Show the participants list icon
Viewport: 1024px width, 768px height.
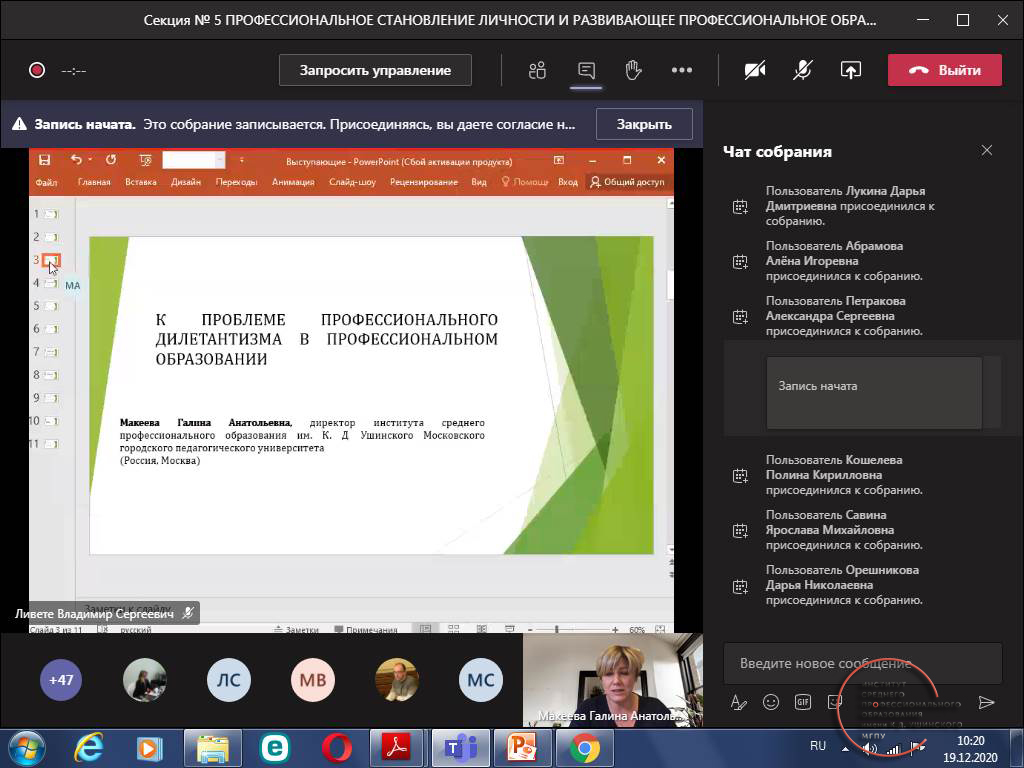tap(538, 70)
